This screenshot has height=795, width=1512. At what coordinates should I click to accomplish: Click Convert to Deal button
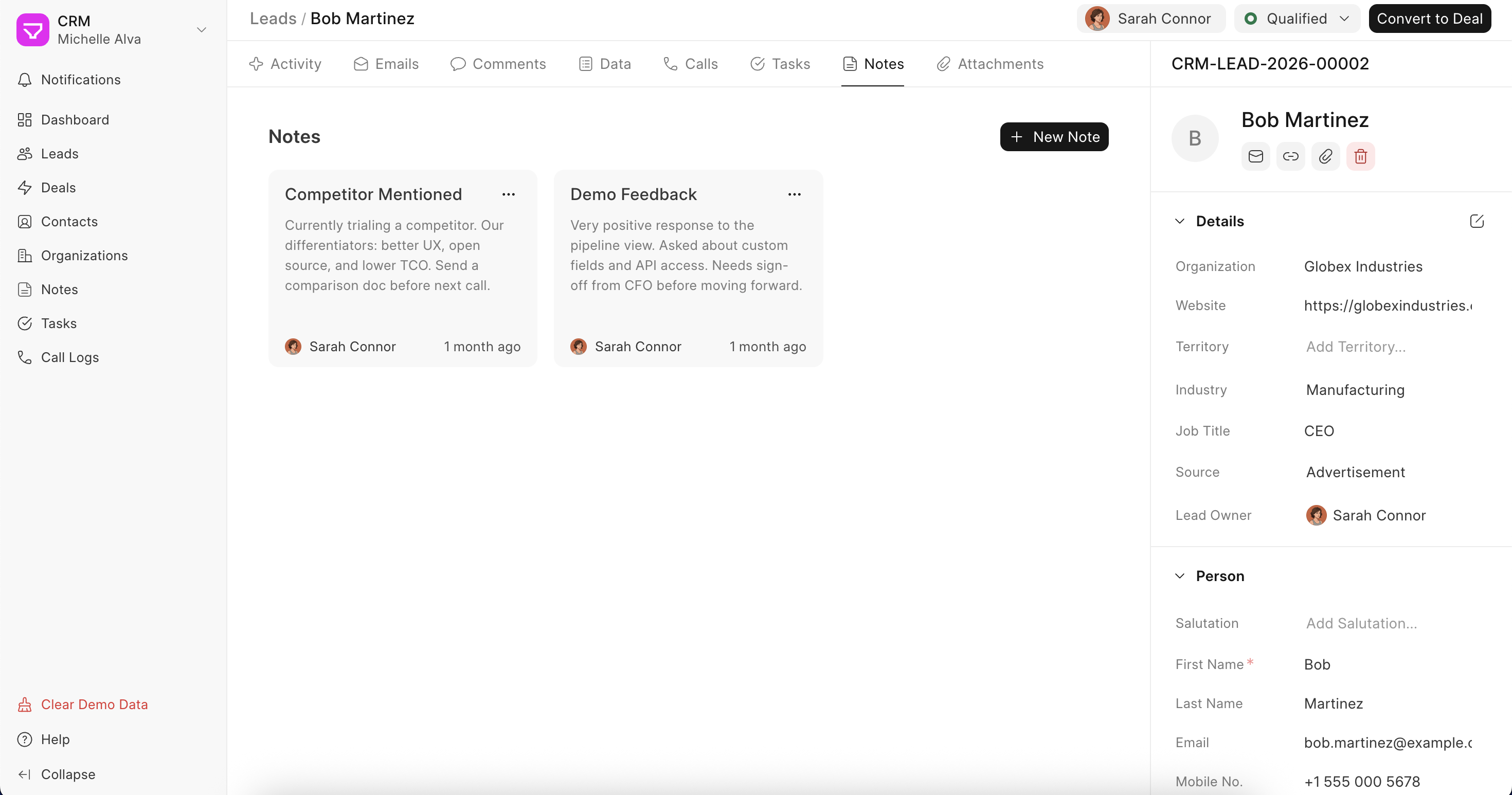(x=1429, y=19)
